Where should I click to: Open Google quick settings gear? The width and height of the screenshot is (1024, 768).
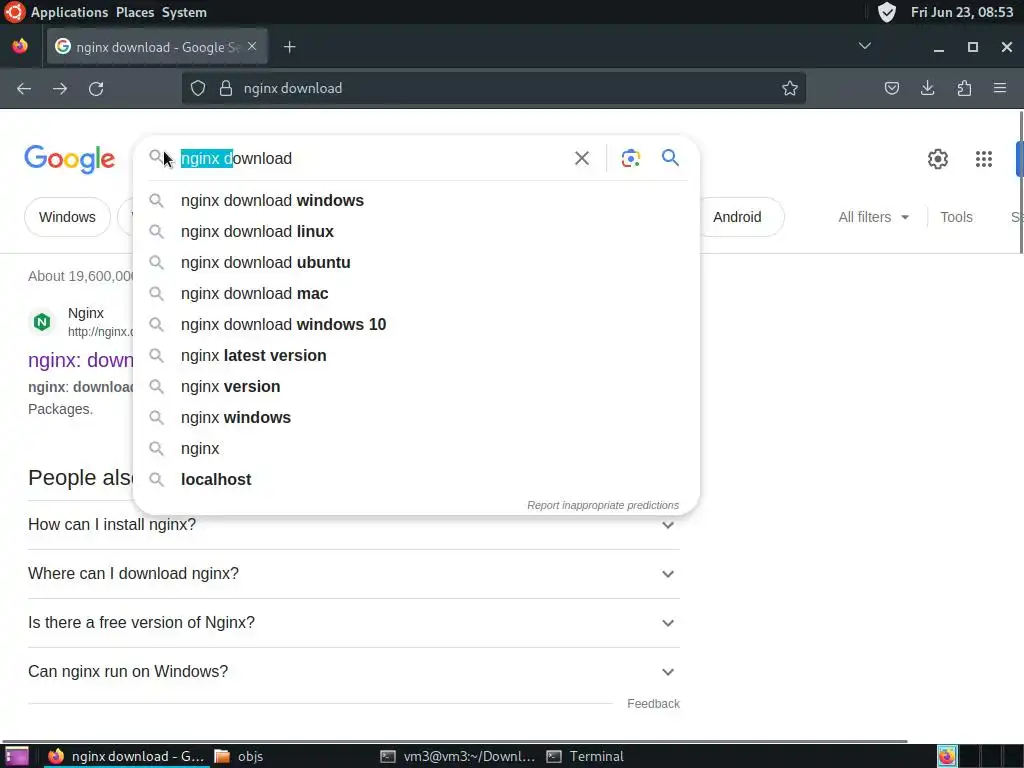pyautogui.click(x=938, y=159)
